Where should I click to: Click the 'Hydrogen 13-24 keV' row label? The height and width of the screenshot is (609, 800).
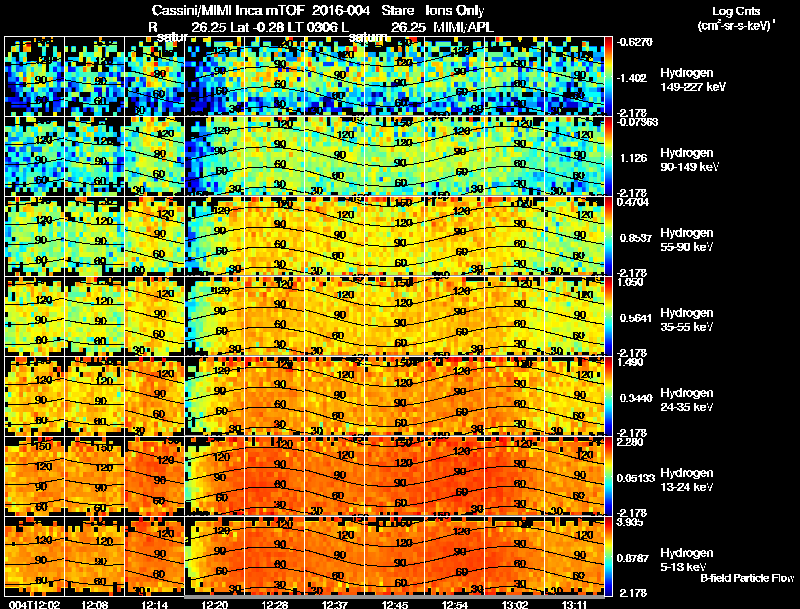click(686, 480)
